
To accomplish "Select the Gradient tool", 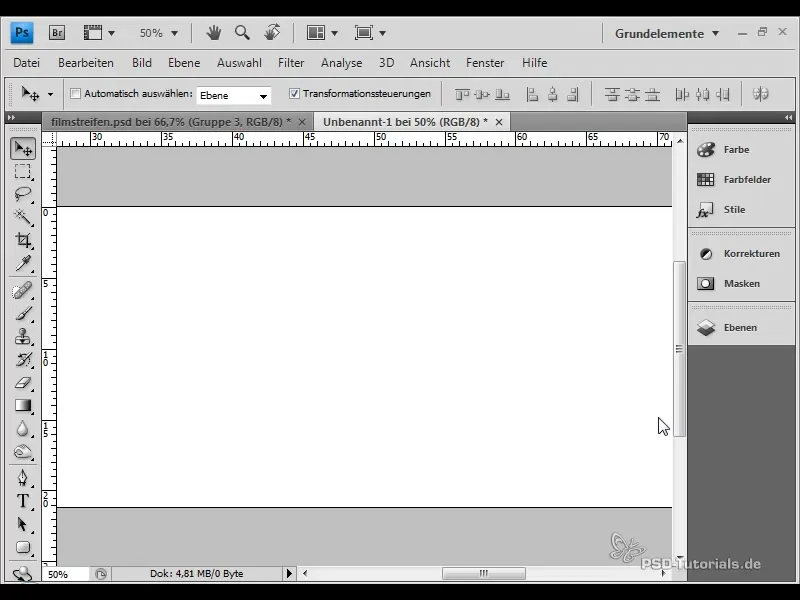I will (x=22, y=406).
